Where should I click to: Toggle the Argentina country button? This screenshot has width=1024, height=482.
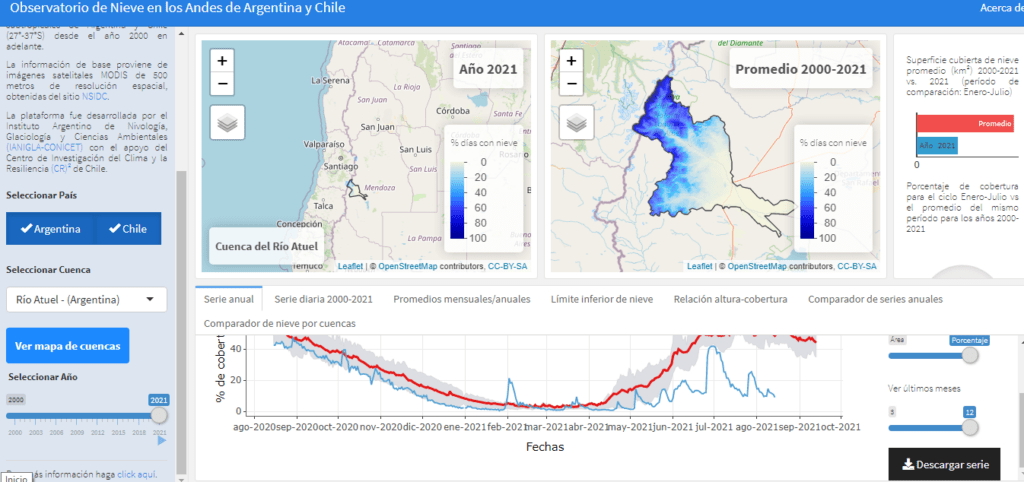coord(51,229)
